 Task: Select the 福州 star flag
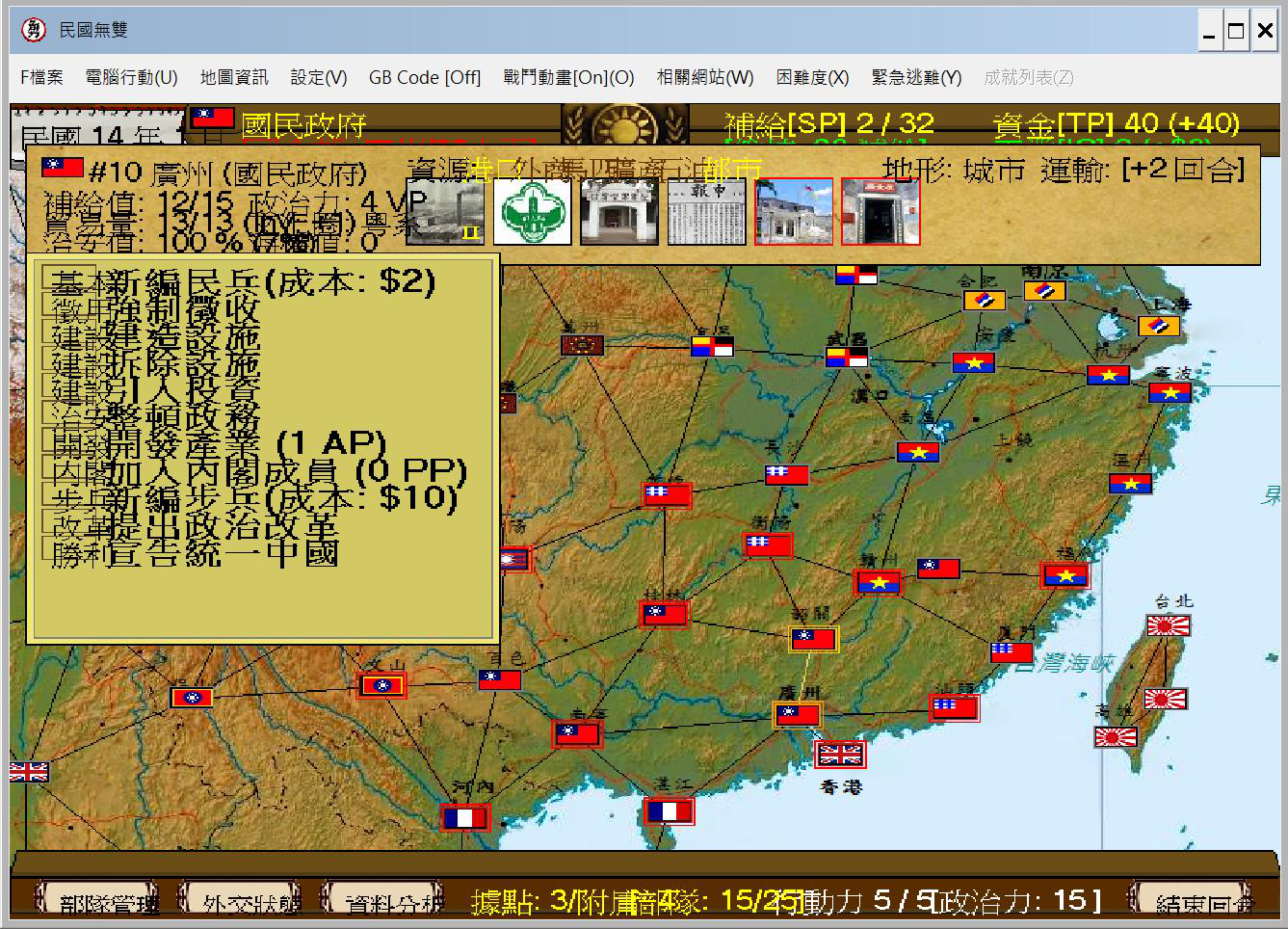click(1065, 575)
